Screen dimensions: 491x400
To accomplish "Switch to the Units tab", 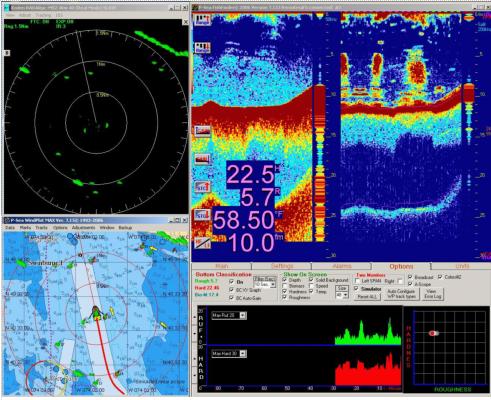I will [x=462, y=266].
